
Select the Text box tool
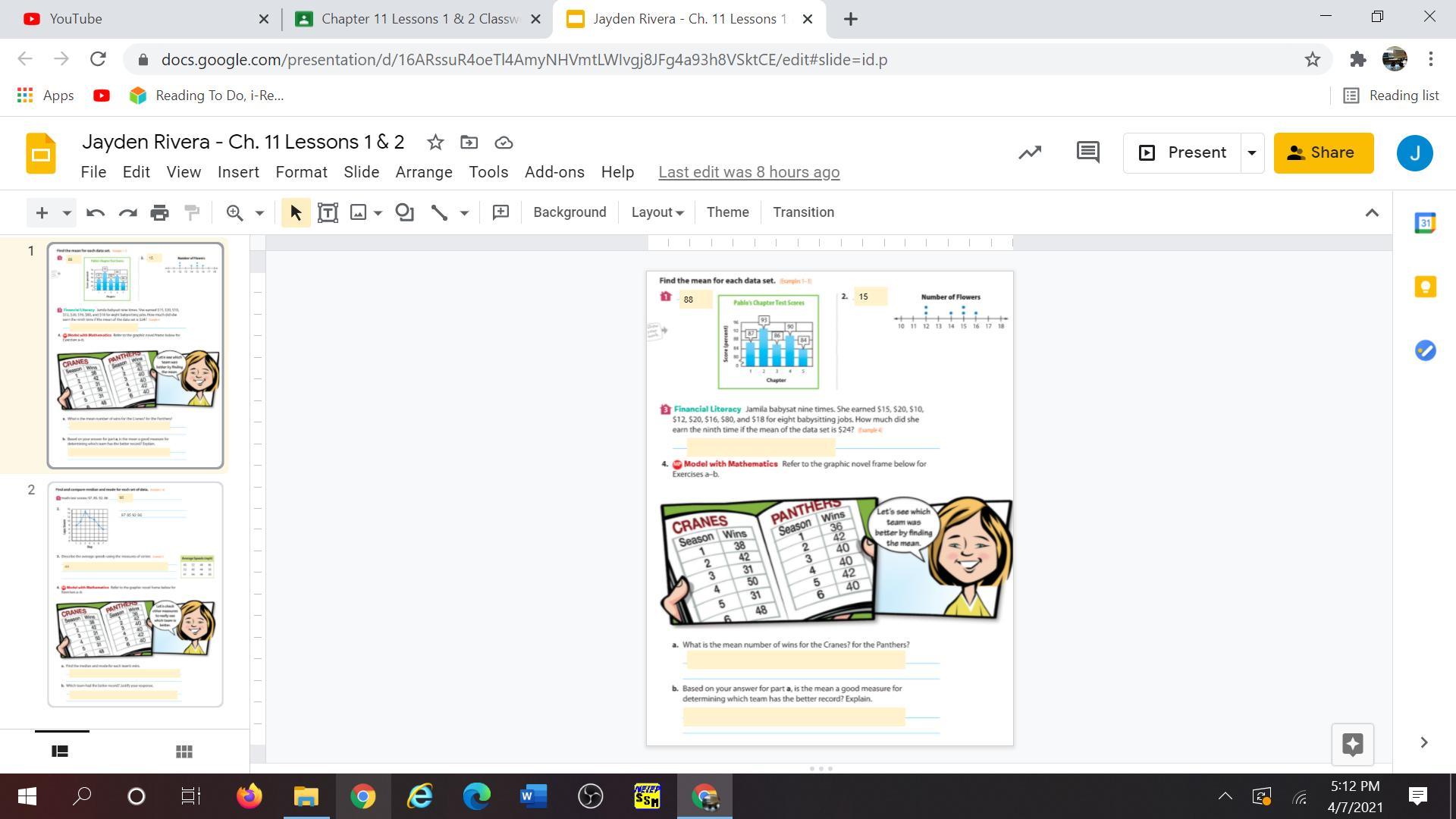(328, 213)
